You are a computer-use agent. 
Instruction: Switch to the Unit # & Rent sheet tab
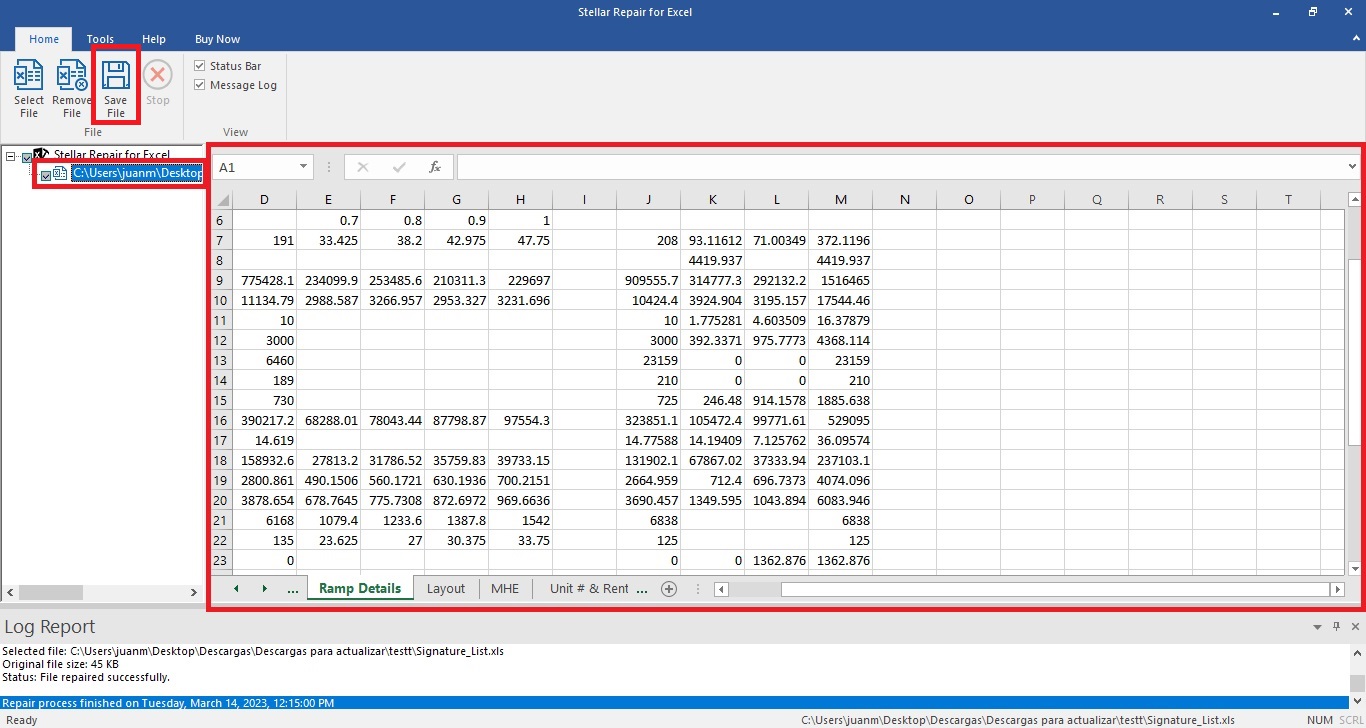(589, 589)
